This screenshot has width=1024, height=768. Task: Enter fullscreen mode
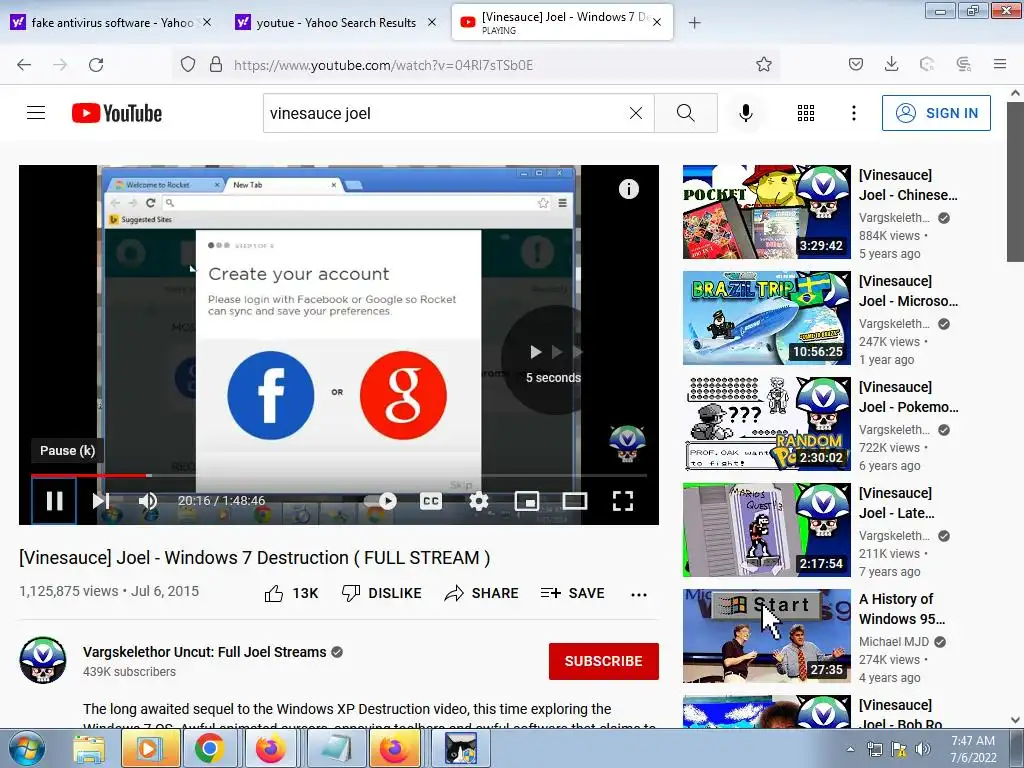pos(622,501)
